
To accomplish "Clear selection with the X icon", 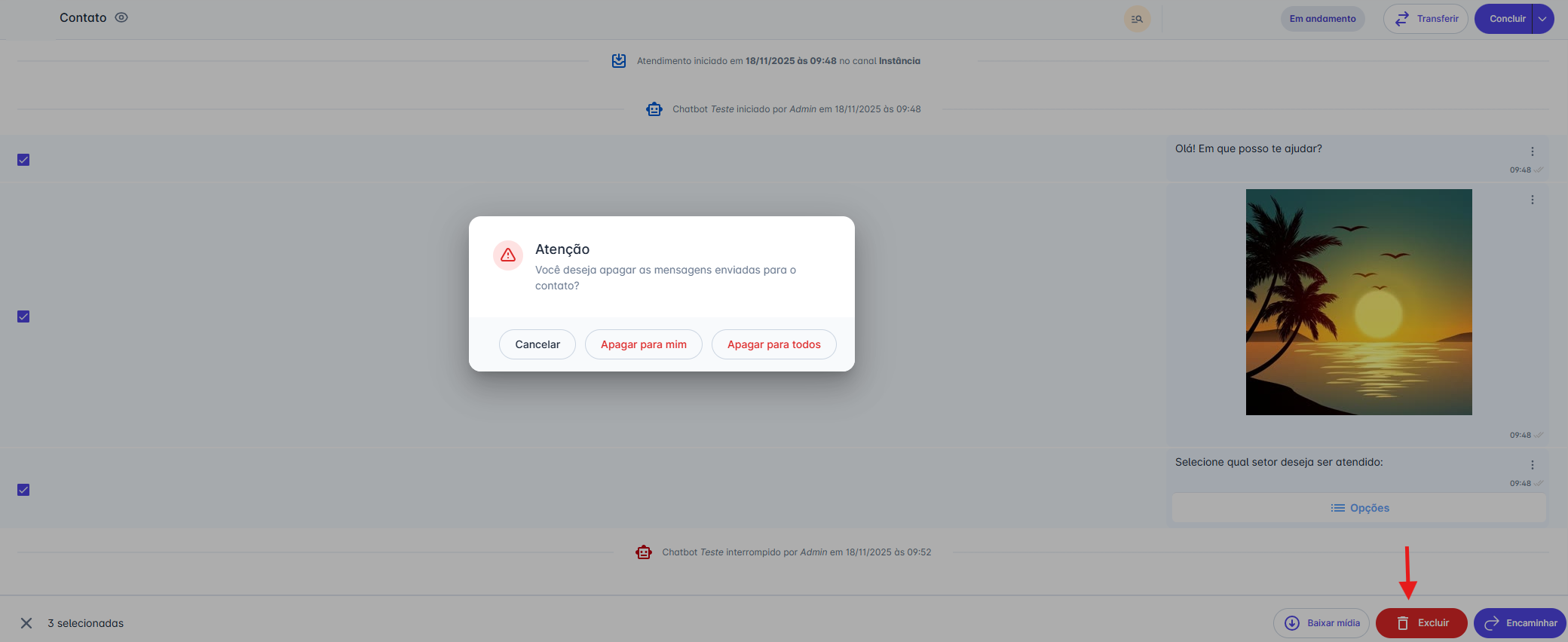I will tap(26, 623).
